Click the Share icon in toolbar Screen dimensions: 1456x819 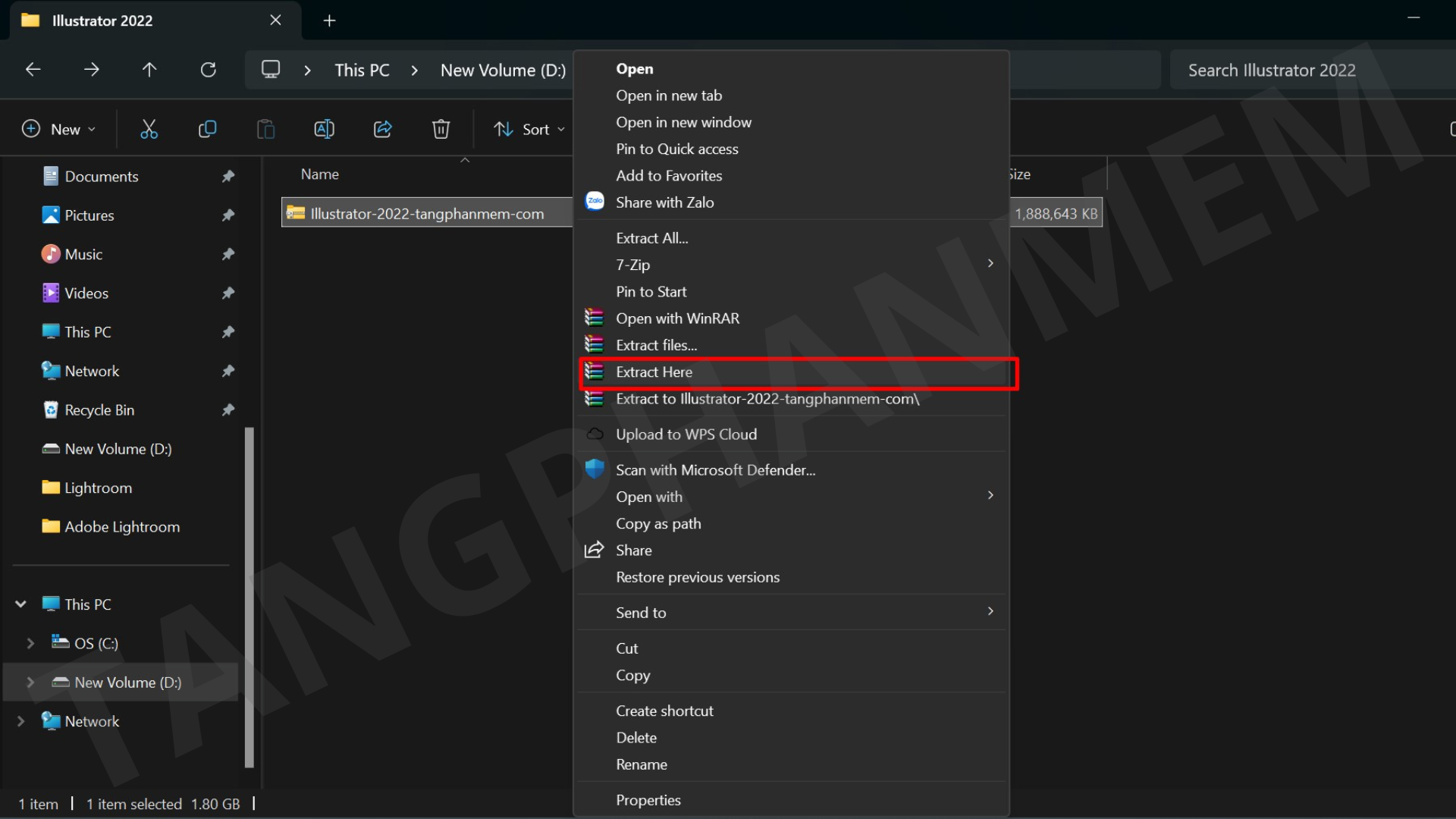(x=383, y=130)
